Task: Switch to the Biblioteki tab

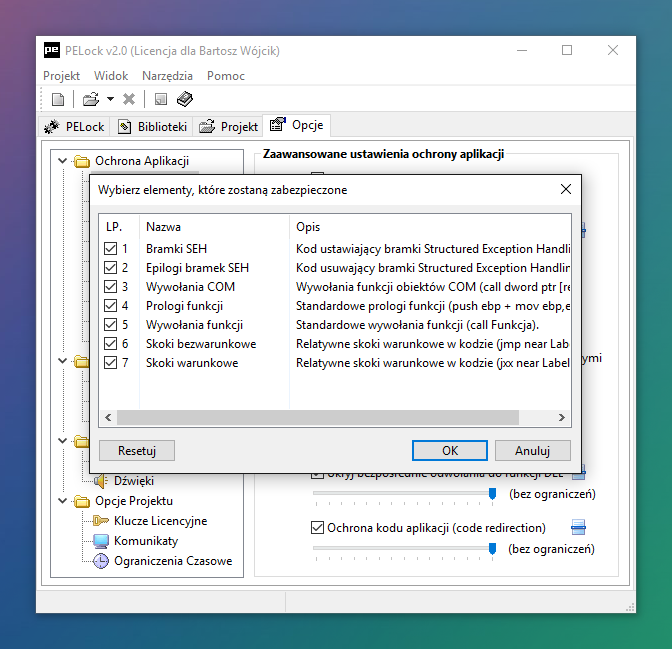Action: (x=152, y=126)
